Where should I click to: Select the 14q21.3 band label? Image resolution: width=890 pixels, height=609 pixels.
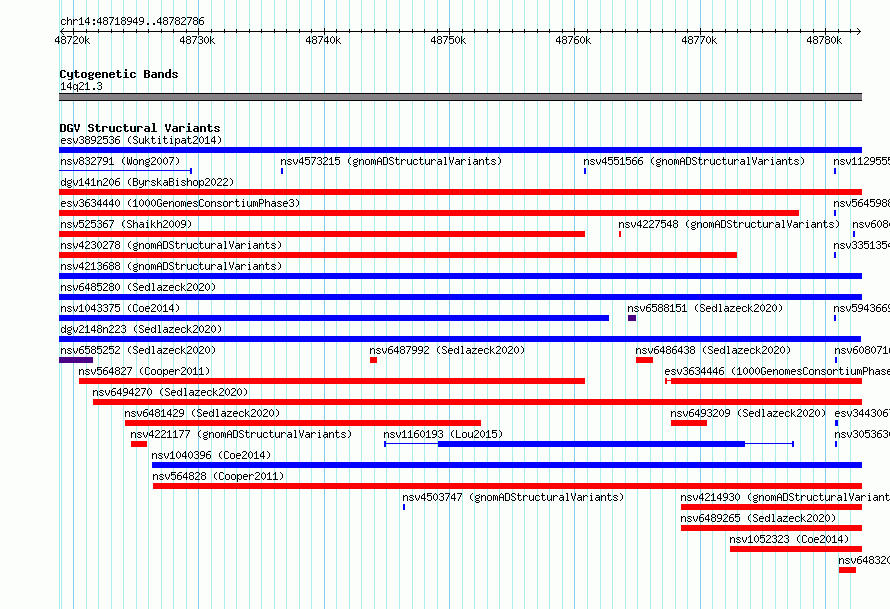(x=81, y=86)
